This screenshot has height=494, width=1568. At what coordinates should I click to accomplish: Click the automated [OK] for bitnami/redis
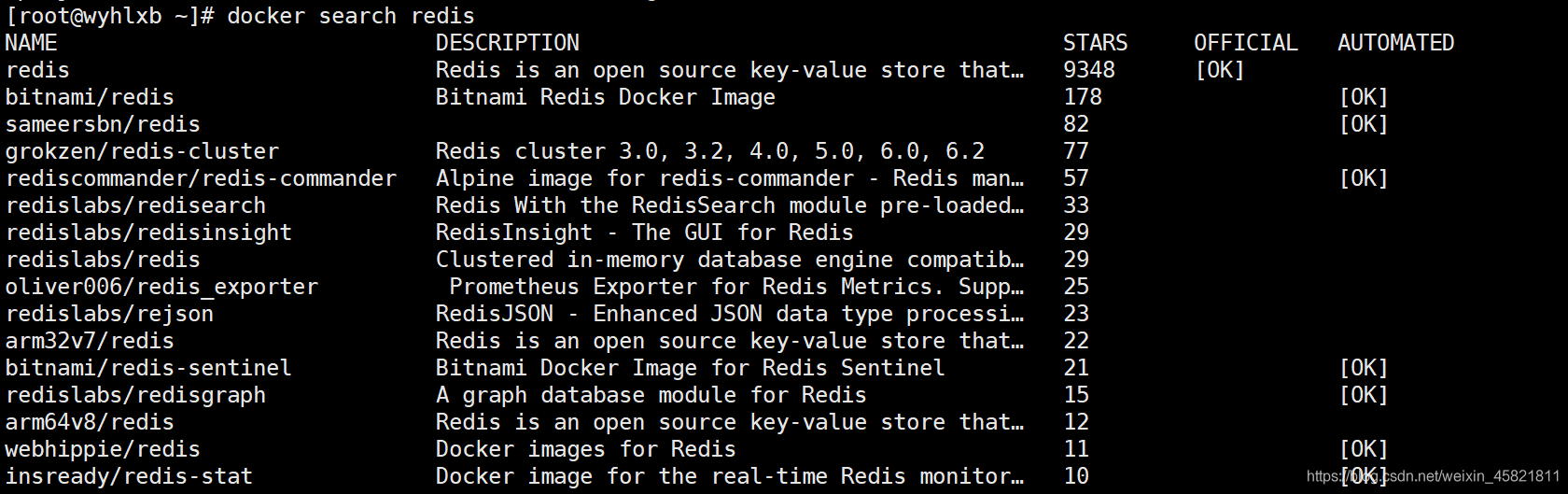click(1364, 97)
